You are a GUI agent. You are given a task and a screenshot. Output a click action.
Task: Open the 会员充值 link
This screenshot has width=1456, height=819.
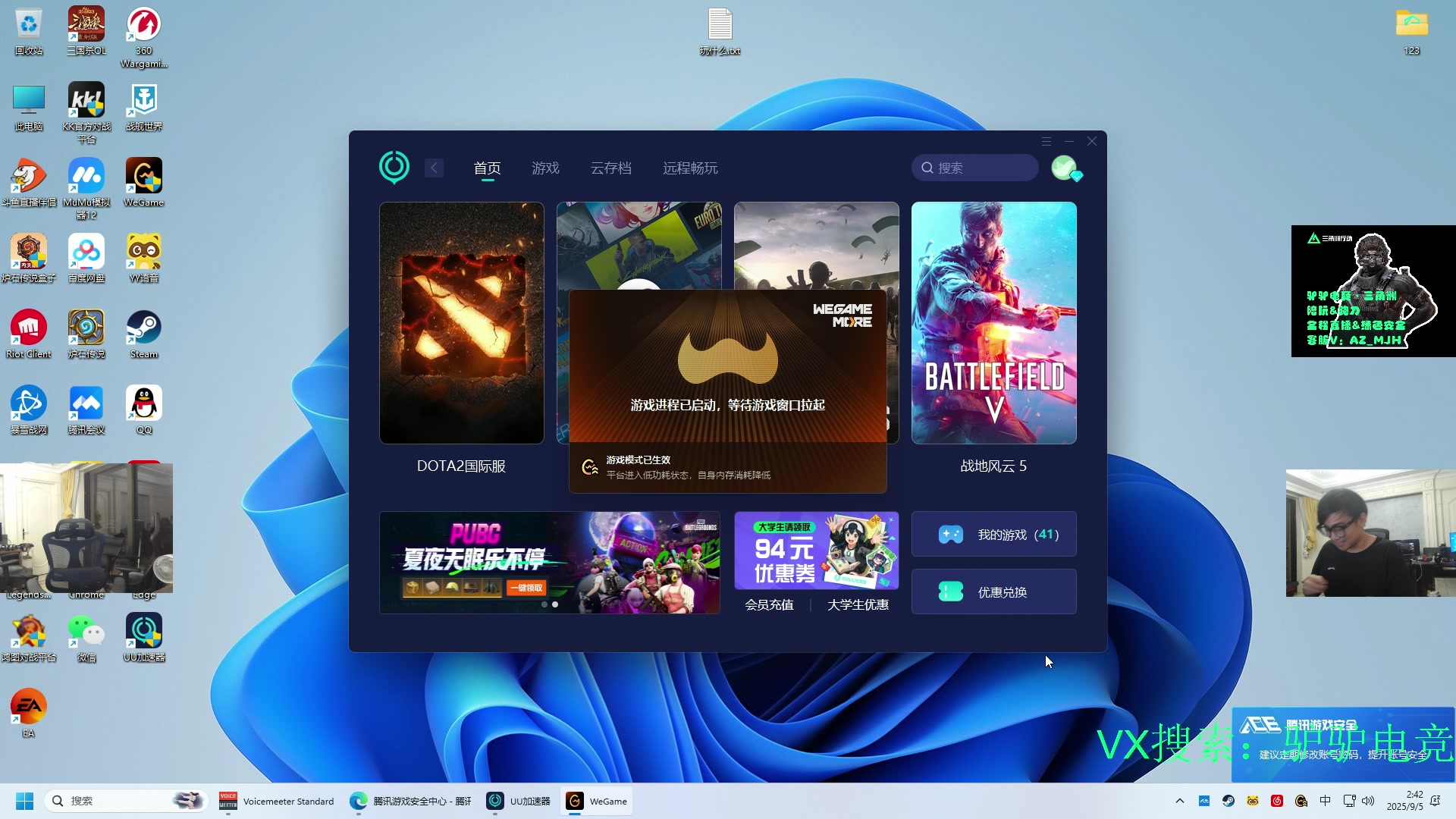pyautogui.click(x=770, y=604)
